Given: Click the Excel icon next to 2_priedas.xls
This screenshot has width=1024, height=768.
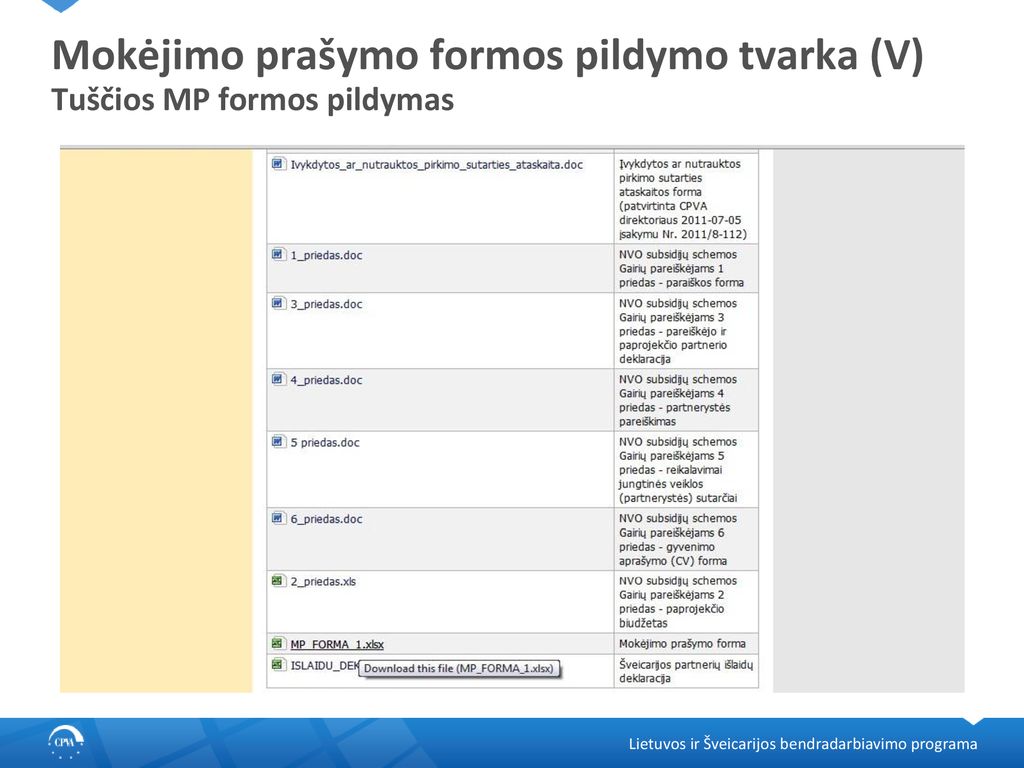Looking at the screenshot, I should (x=279, y=580).
